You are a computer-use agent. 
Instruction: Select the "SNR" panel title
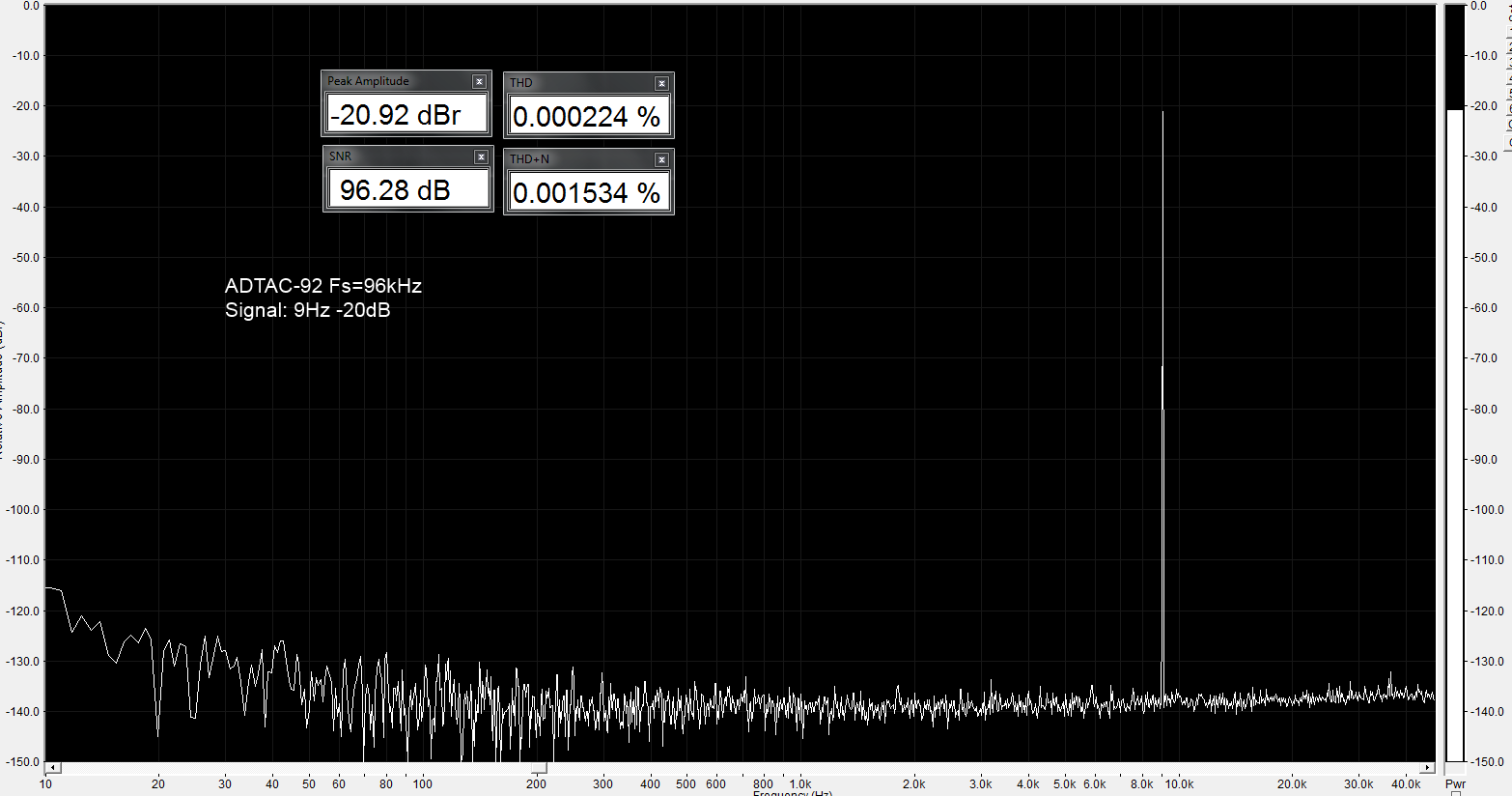coord(340,156)
